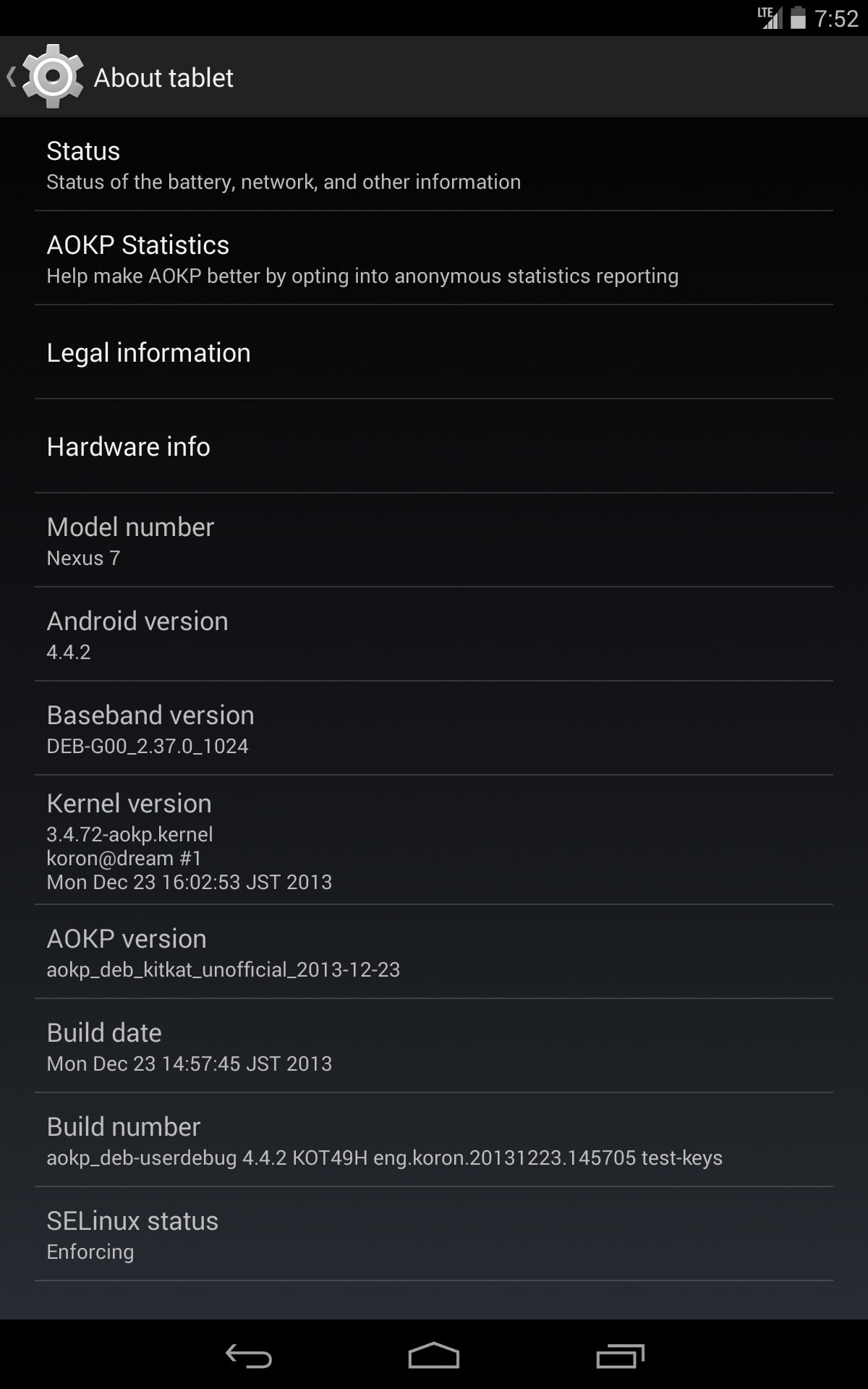Open the Status entry
The image size is (868, 1389).
[434, 164]
